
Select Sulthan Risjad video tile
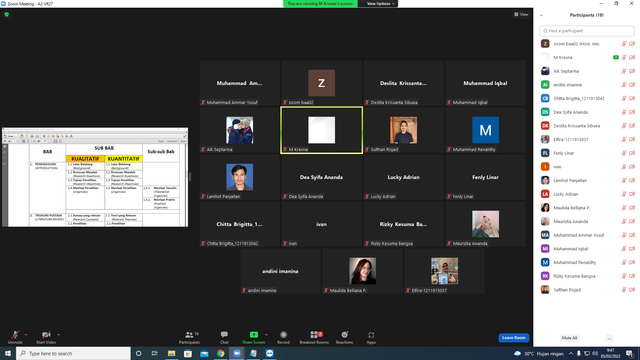tap(403, 130)
